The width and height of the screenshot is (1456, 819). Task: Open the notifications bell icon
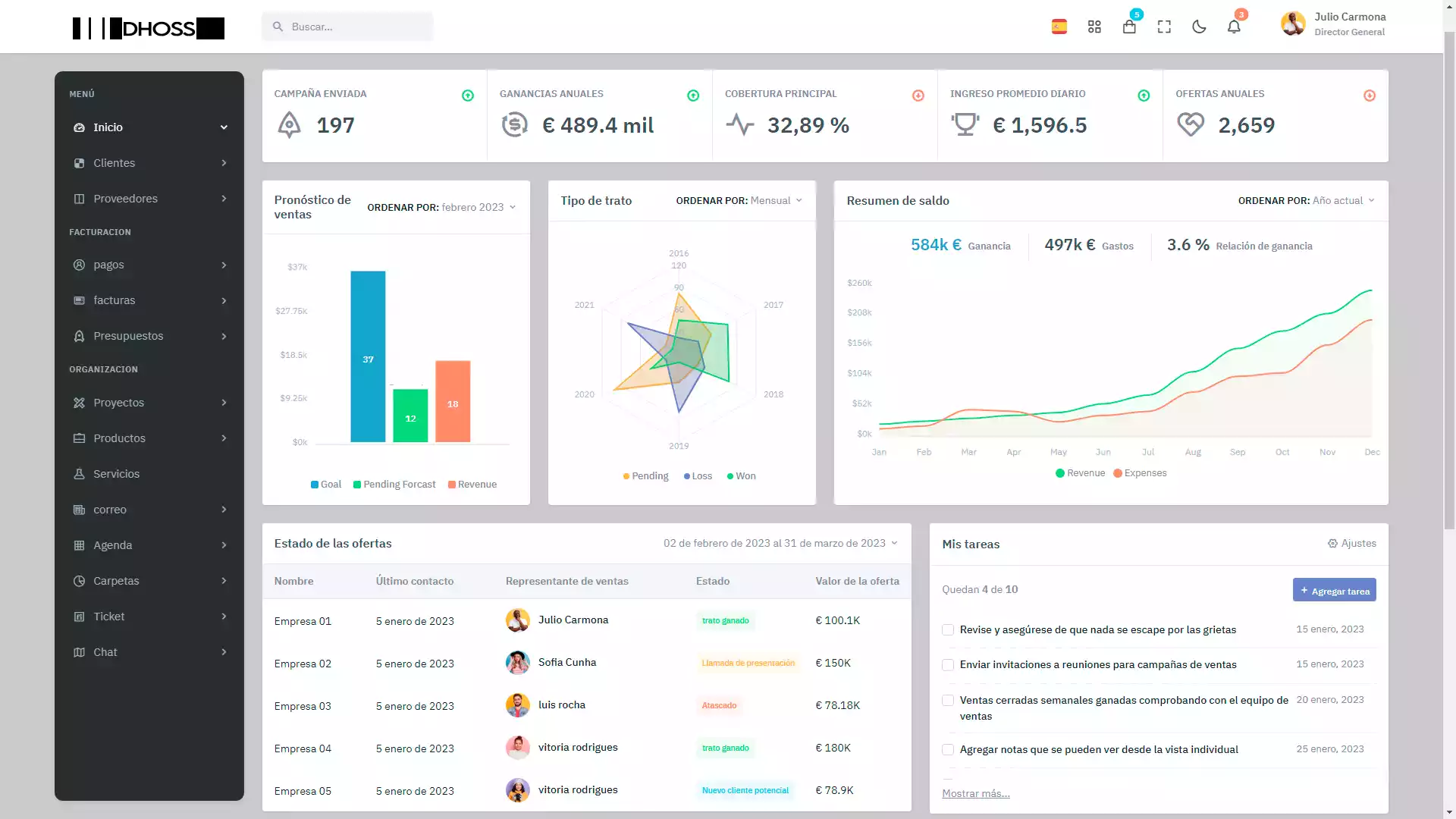[x=1234, y=27]
